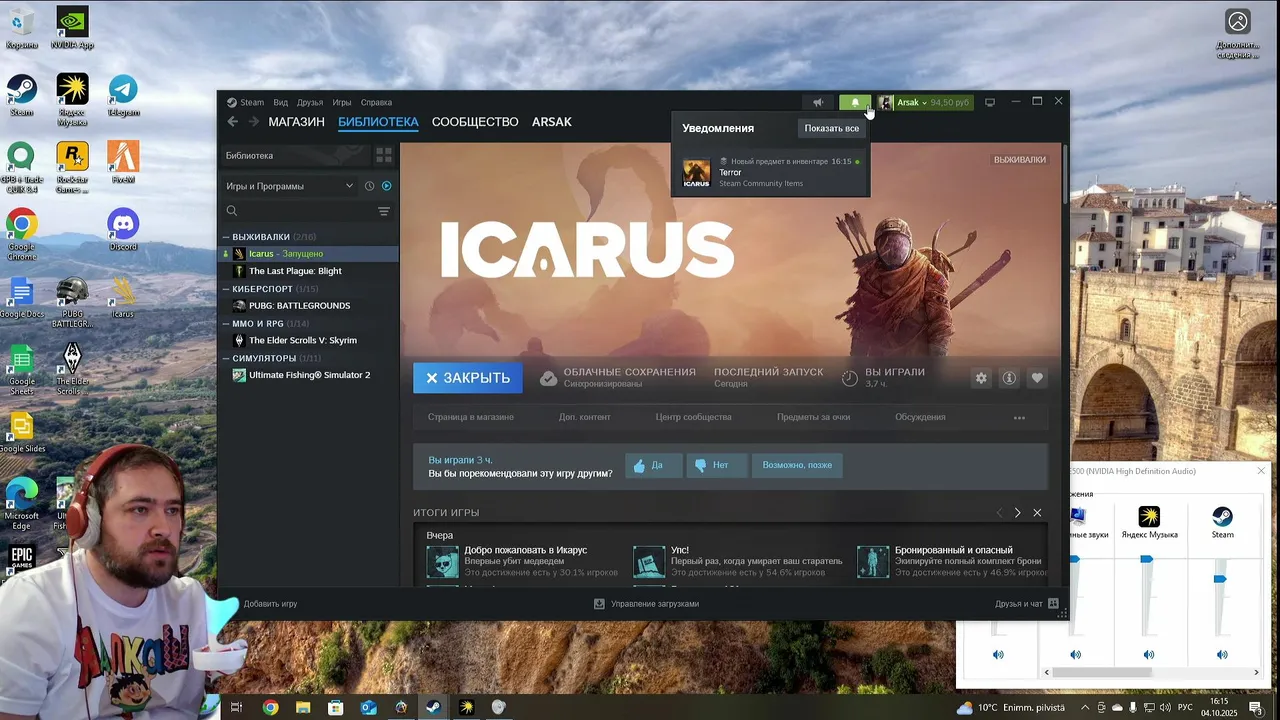
Task: Open the advanced filter options icon
Action: (x=384, y=211)
